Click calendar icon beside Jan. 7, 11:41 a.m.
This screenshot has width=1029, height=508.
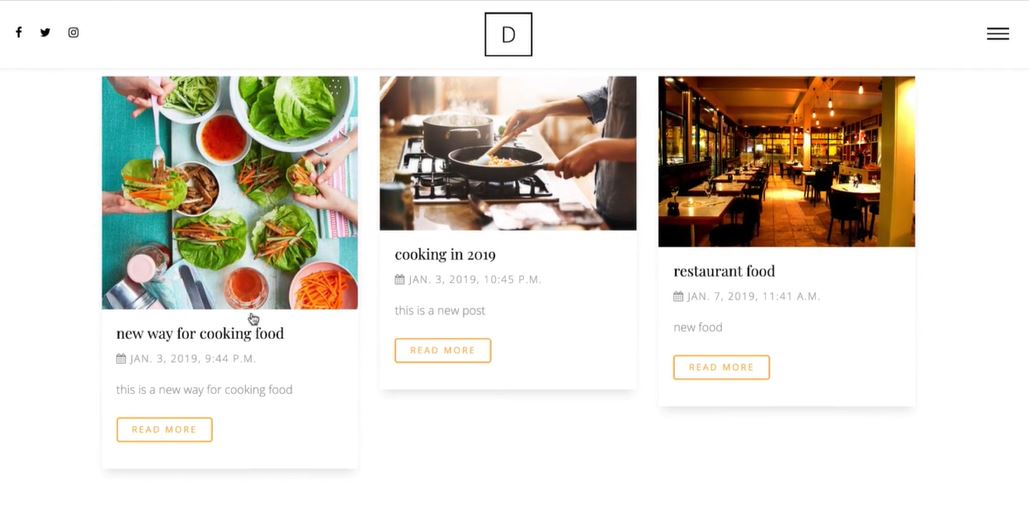point(678,296)
